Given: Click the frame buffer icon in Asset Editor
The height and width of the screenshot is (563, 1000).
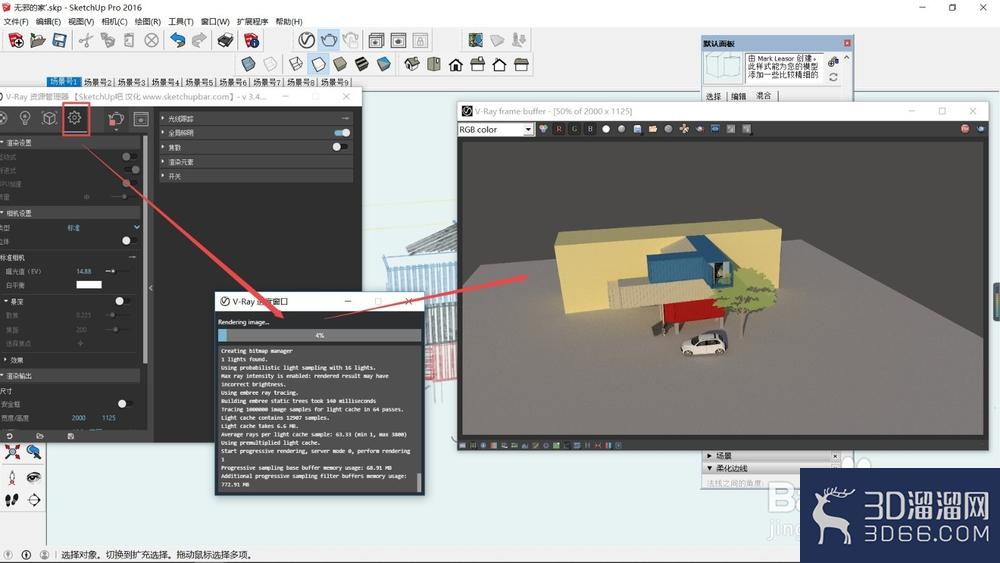Looking at the screenshot, I should (x=141, y=119).
